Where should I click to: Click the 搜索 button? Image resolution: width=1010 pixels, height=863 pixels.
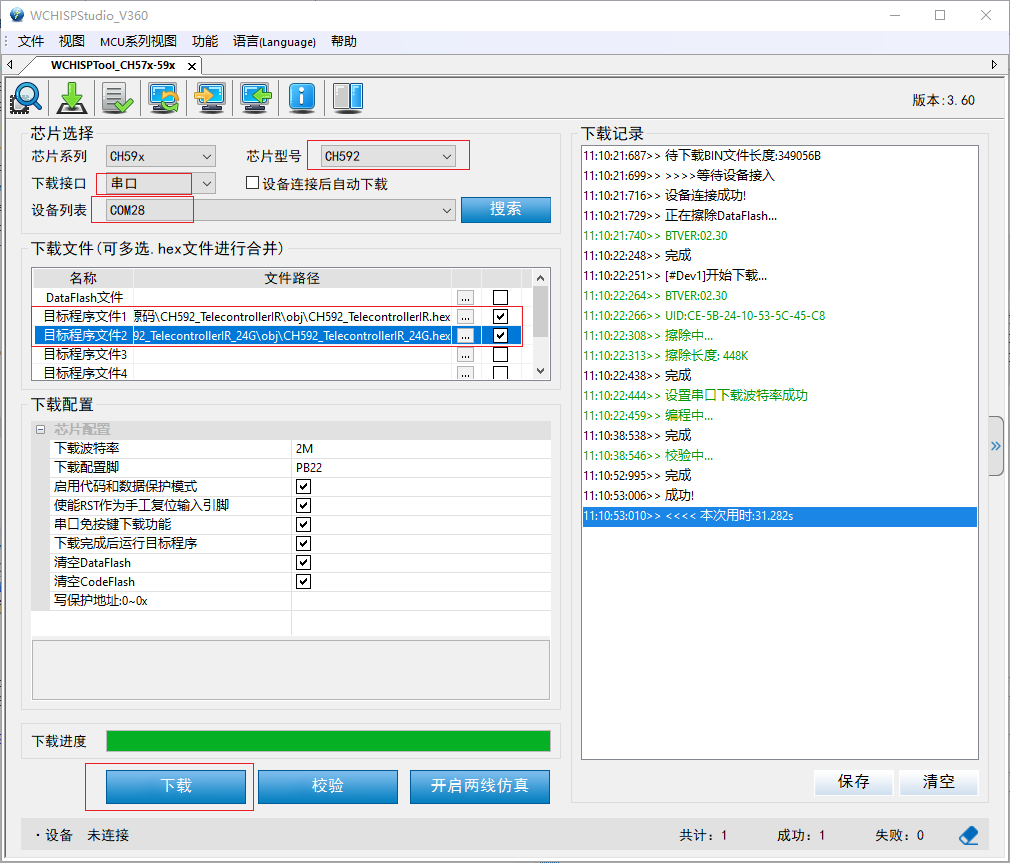pos(506,209)
